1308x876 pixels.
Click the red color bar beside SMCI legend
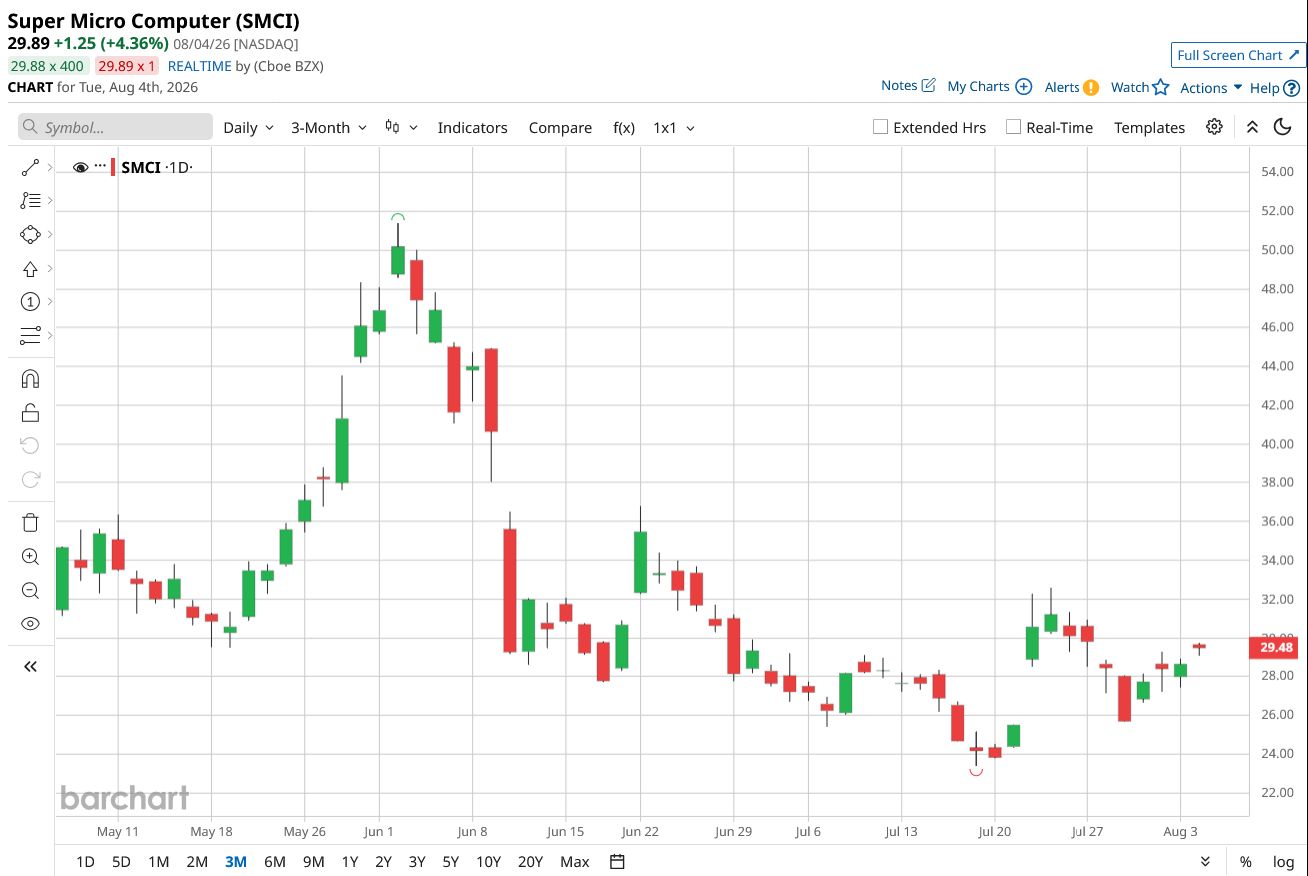(x=114, y=167)
